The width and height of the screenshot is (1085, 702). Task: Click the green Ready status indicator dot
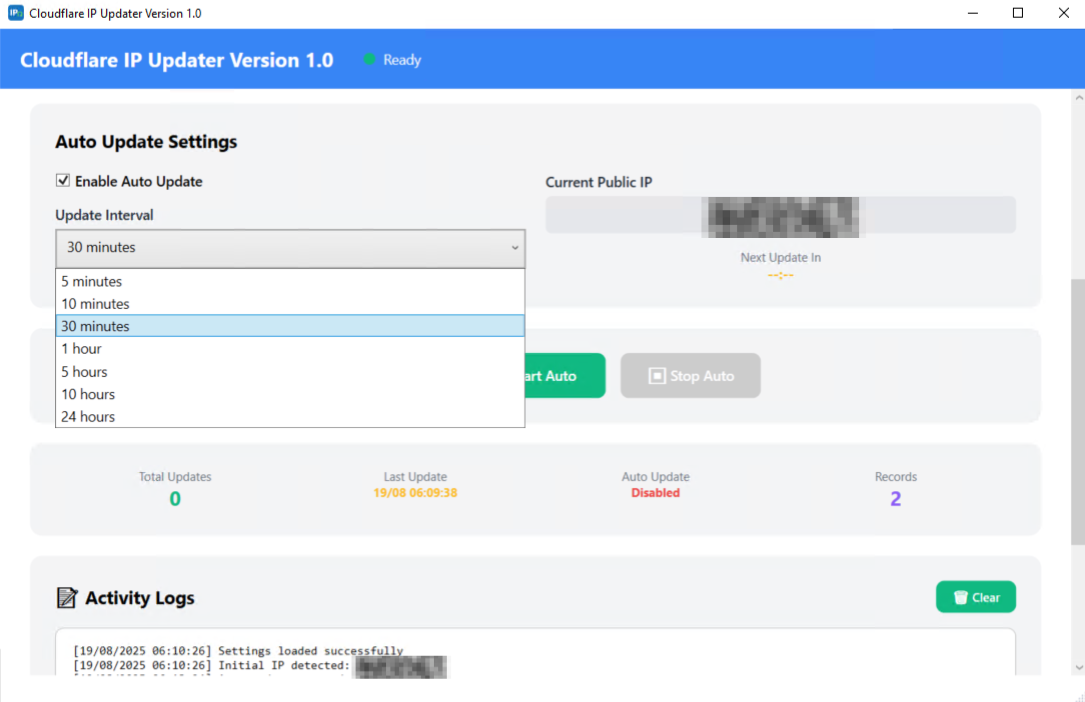(370, 59)
